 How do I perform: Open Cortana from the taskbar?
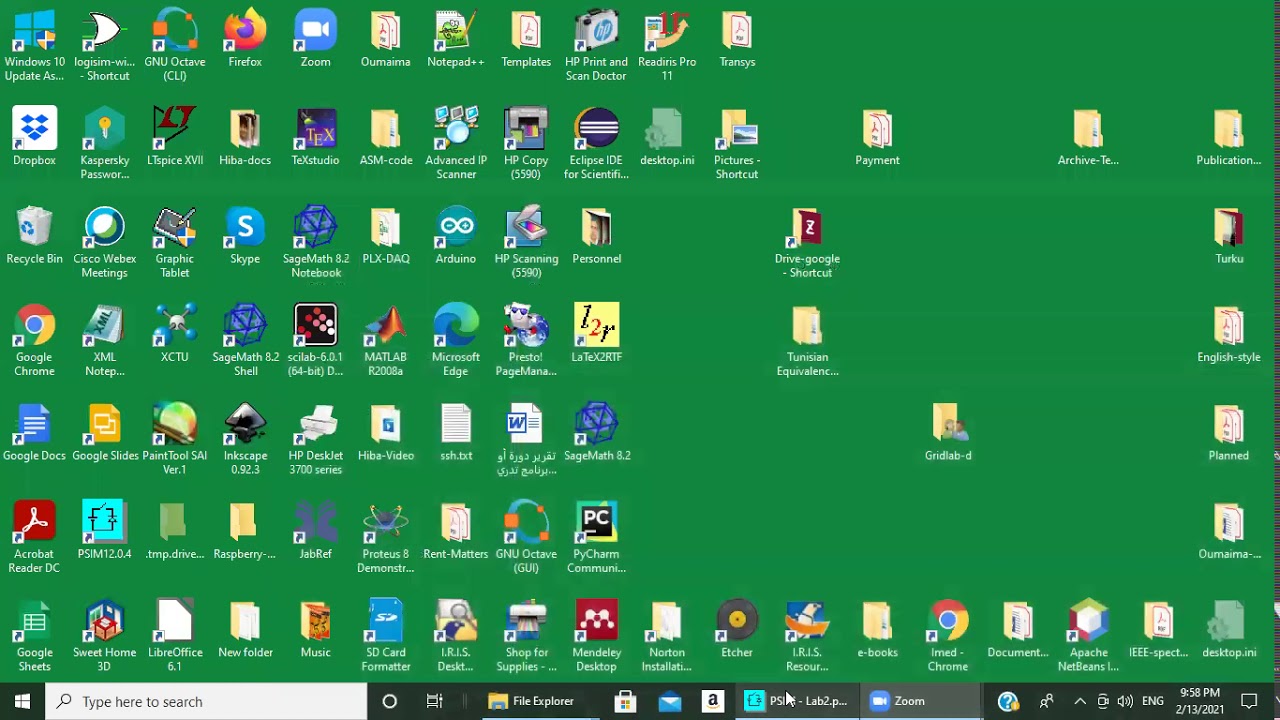390,701
